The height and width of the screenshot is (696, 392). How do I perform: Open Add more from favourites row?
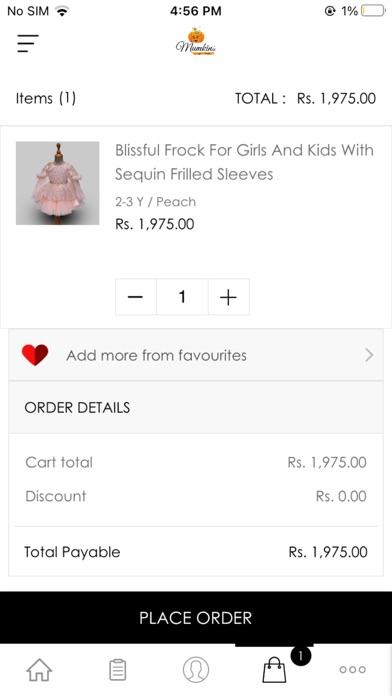196,355
